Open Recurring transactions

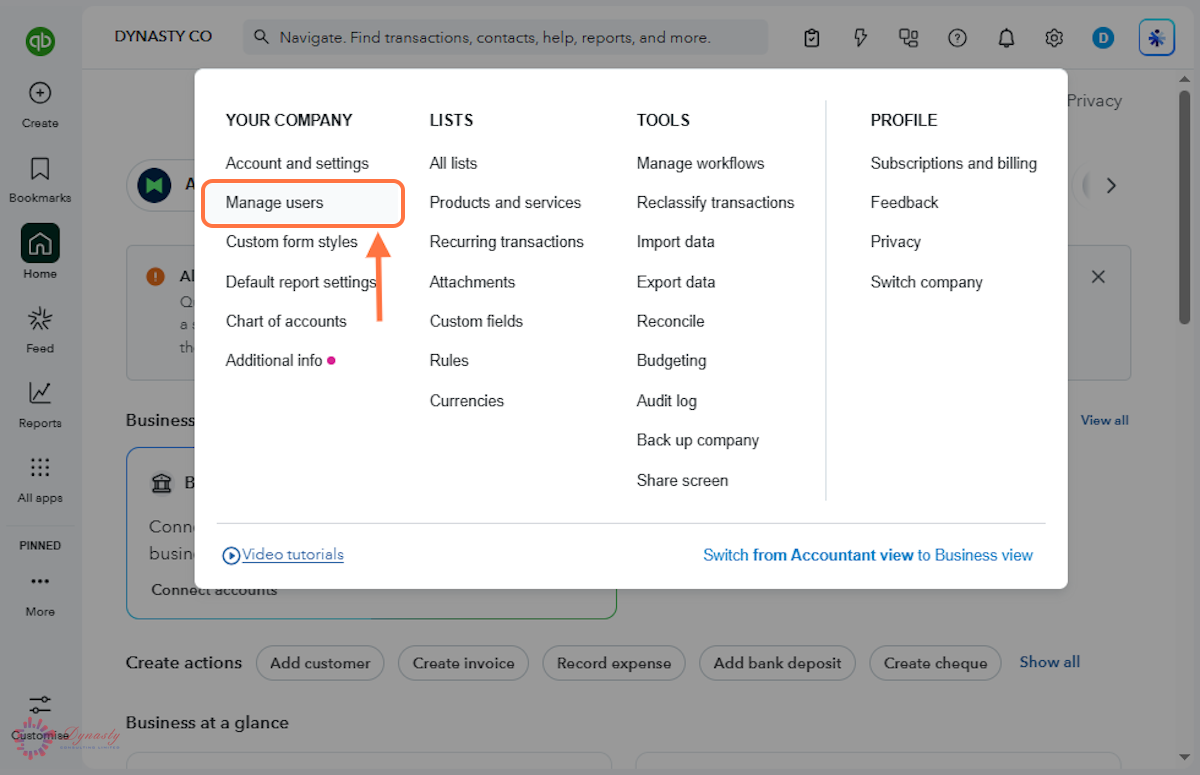click(x=507, y=242)
